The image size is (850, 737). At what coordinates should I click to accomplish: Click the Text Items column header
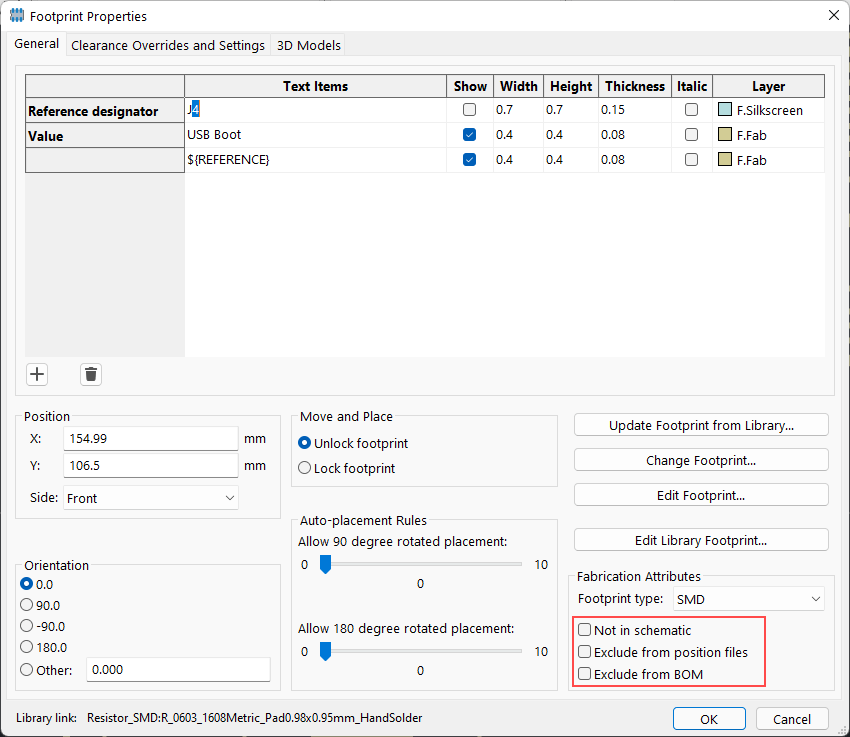315,86
